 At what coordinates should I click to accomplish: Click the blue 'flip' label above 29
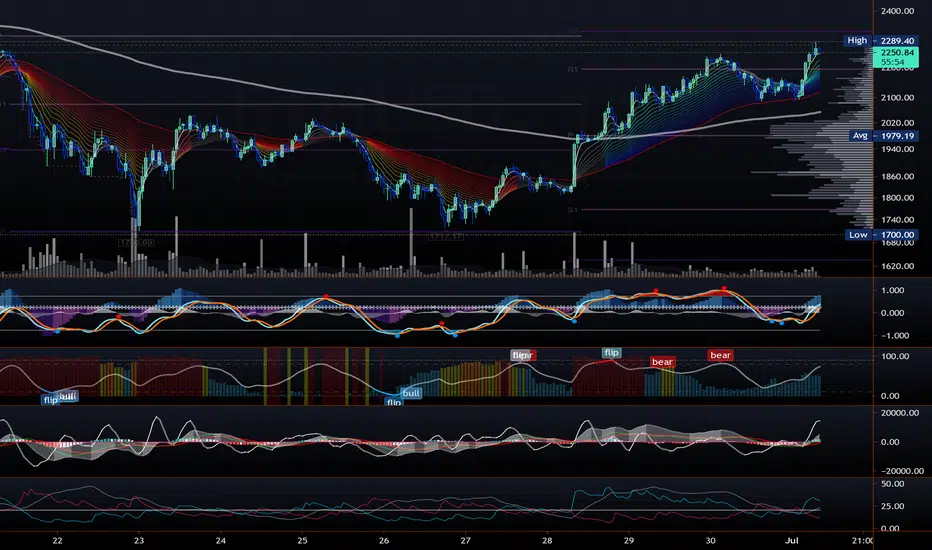pos(612,353)
